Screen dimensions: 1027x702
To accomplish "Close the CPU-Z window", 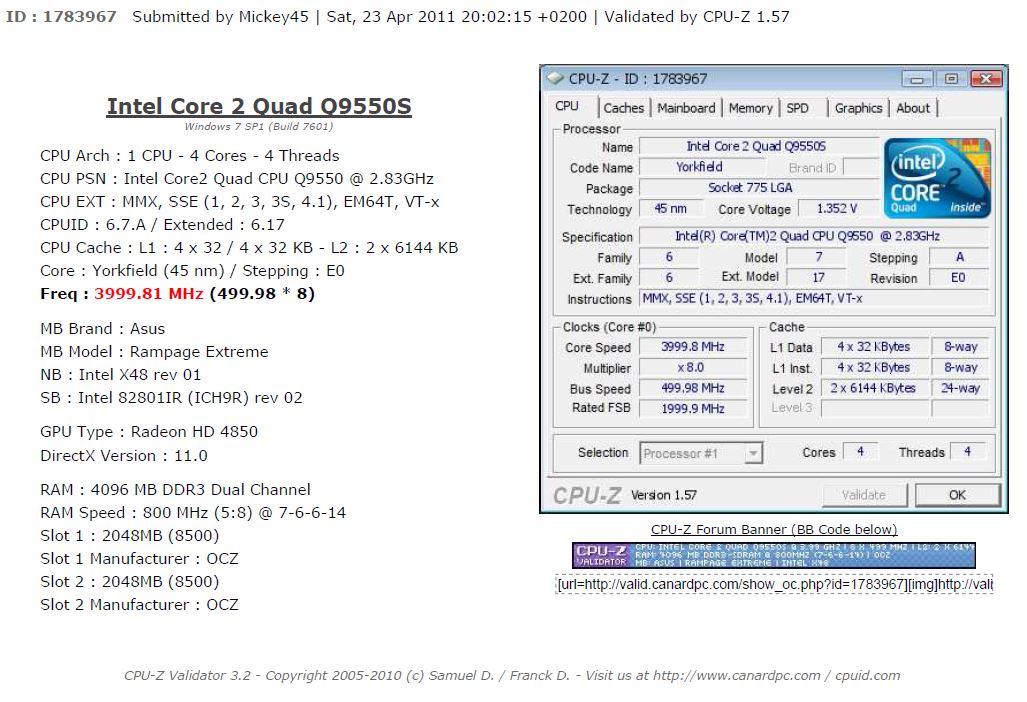I will pyautogui.click(x=986, y=79).
